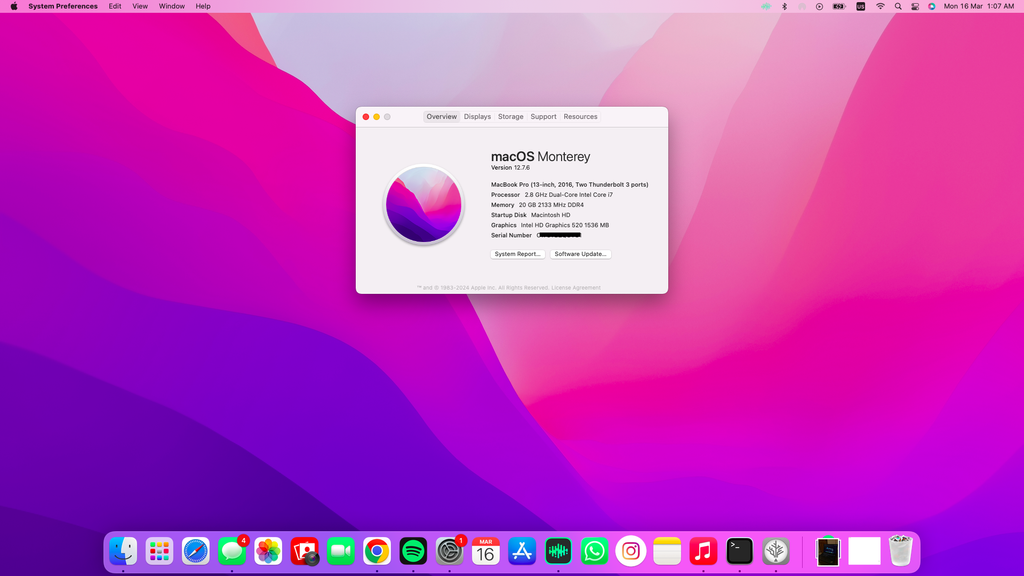The height and width of the screenshot is (576, 1024).
Task: Click the MacBook Pro model description text
Action: 569,185
